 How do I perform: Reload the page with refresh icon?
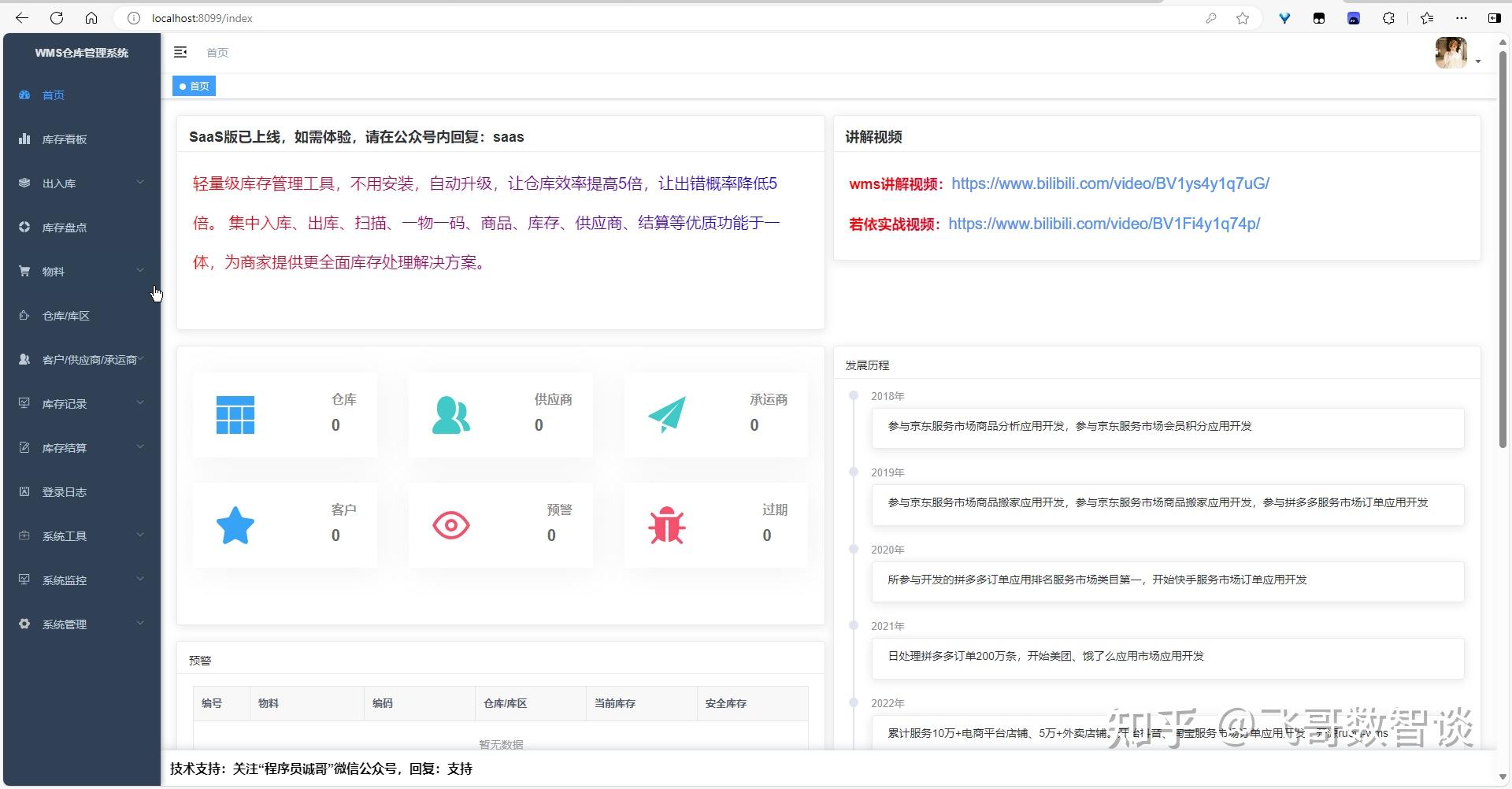(57, 18)
